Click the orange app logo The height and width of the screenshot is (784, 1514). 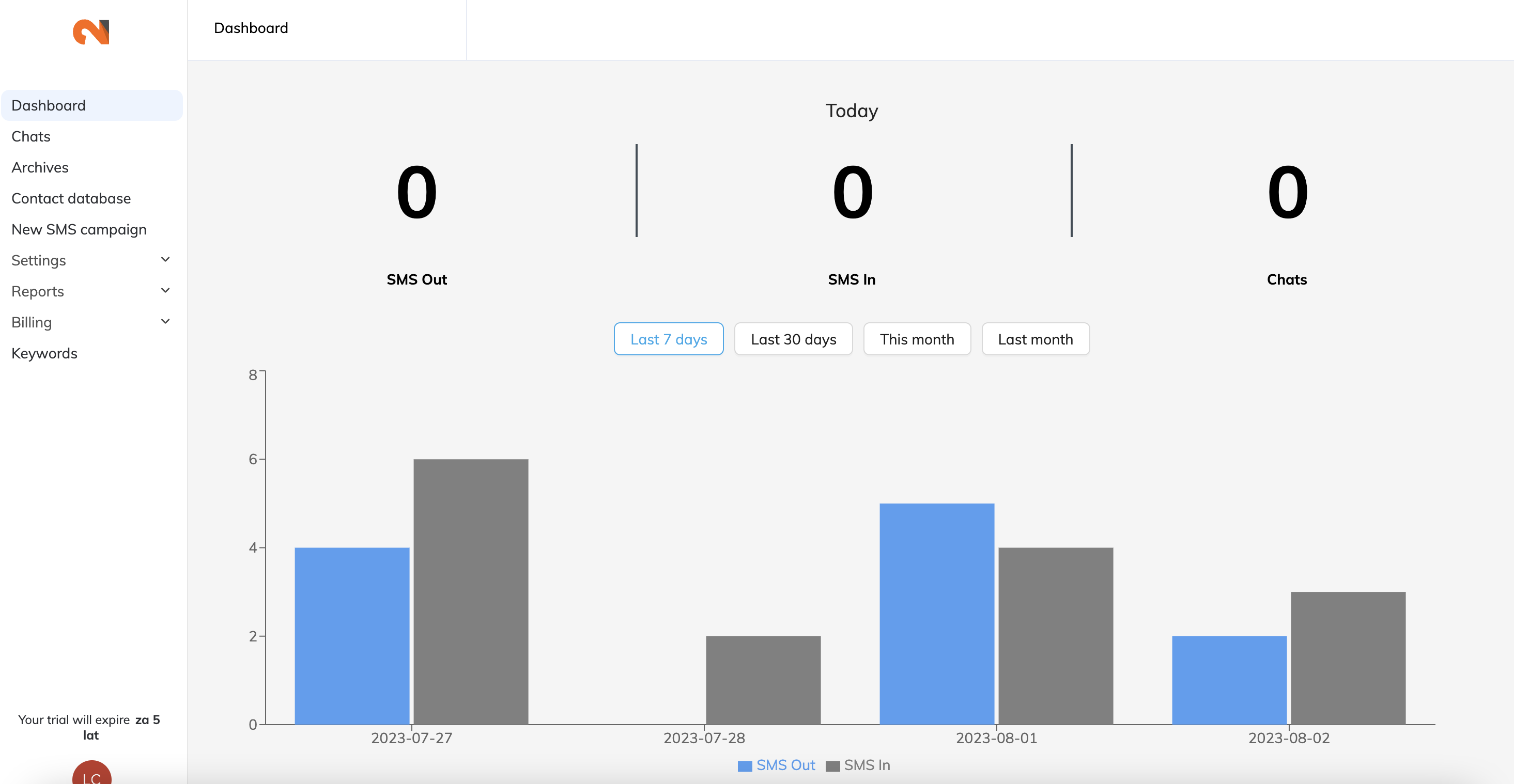point(91,32)
